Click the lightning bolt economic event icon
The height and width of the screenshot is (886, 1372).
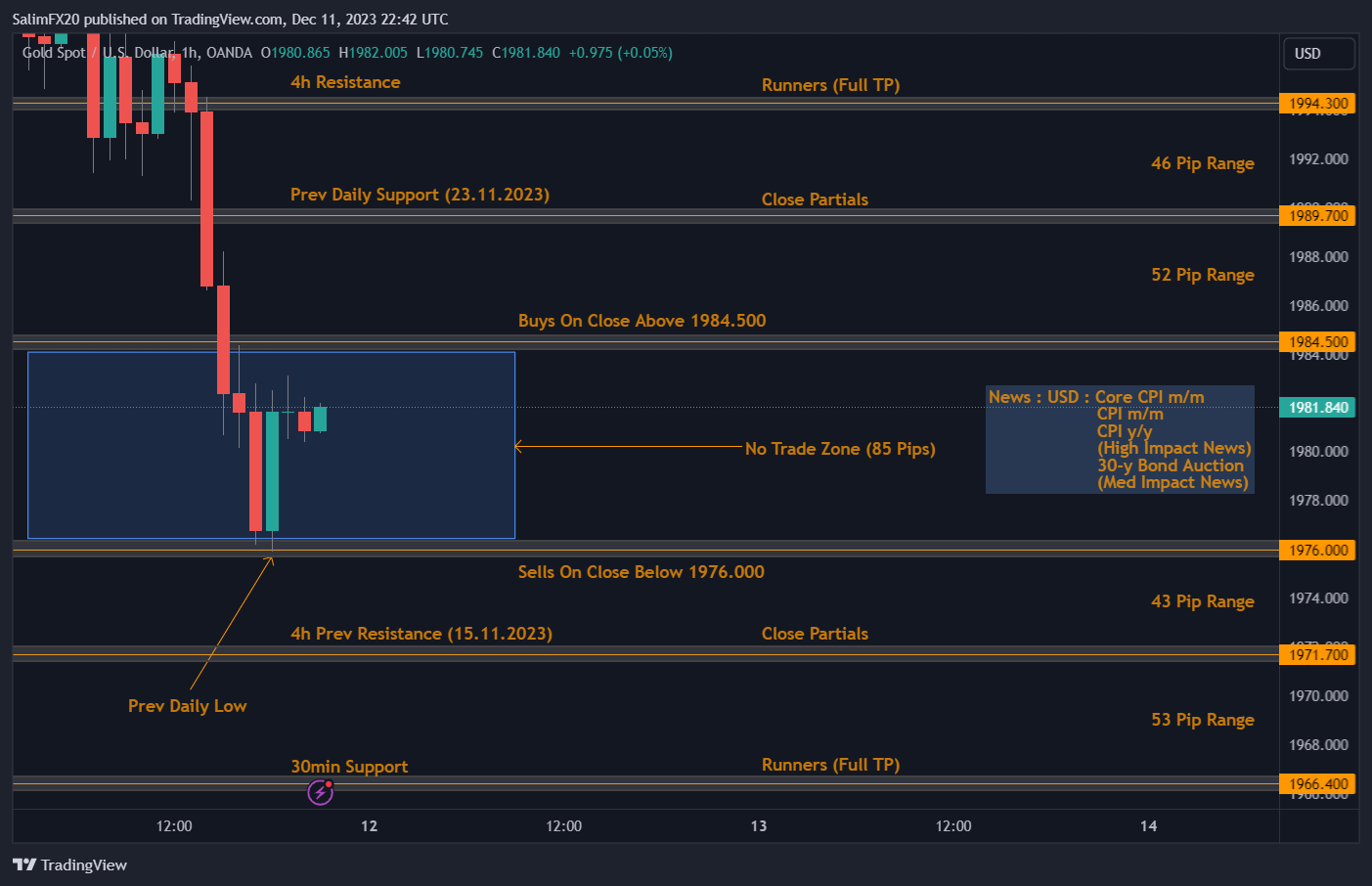321,792
